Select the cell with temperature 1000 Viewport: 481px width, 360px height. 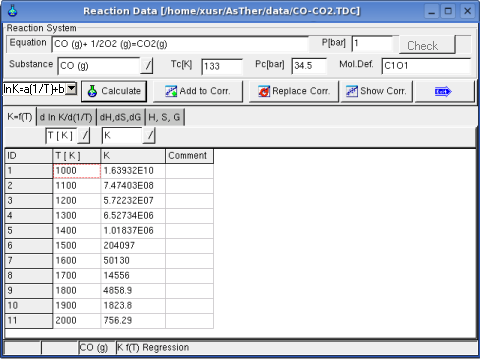pyautogui.click(x=77, y=171)
